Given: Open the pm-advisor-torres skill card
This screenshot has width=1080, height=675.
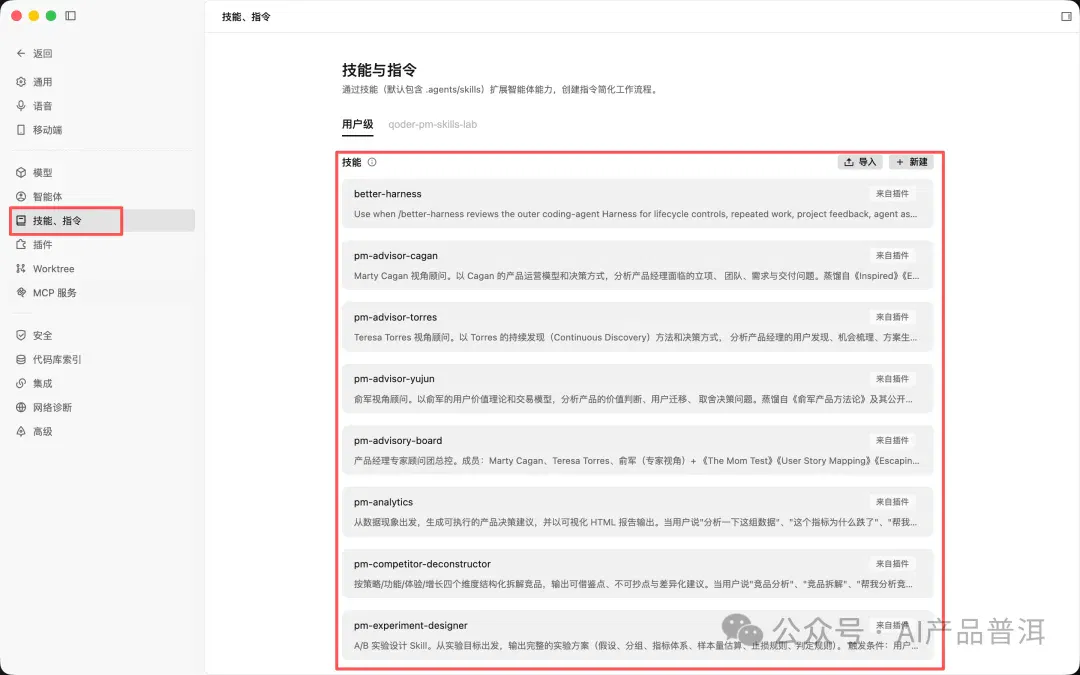Looking at the screenshot, I should click(x=637, y=327).
